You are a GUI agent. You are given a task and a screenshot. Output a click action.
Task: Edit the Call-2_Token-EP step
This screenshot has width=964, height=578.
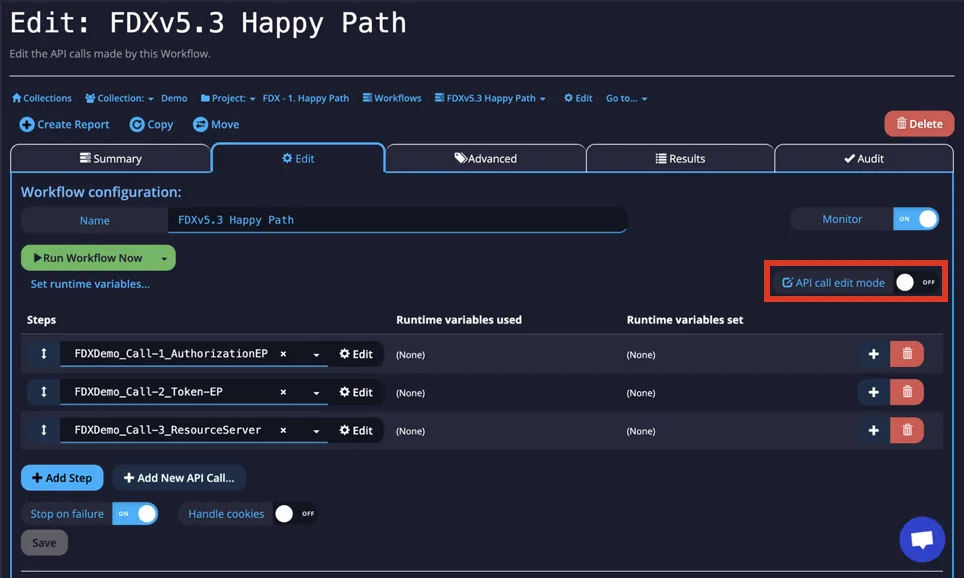(356, 392)
